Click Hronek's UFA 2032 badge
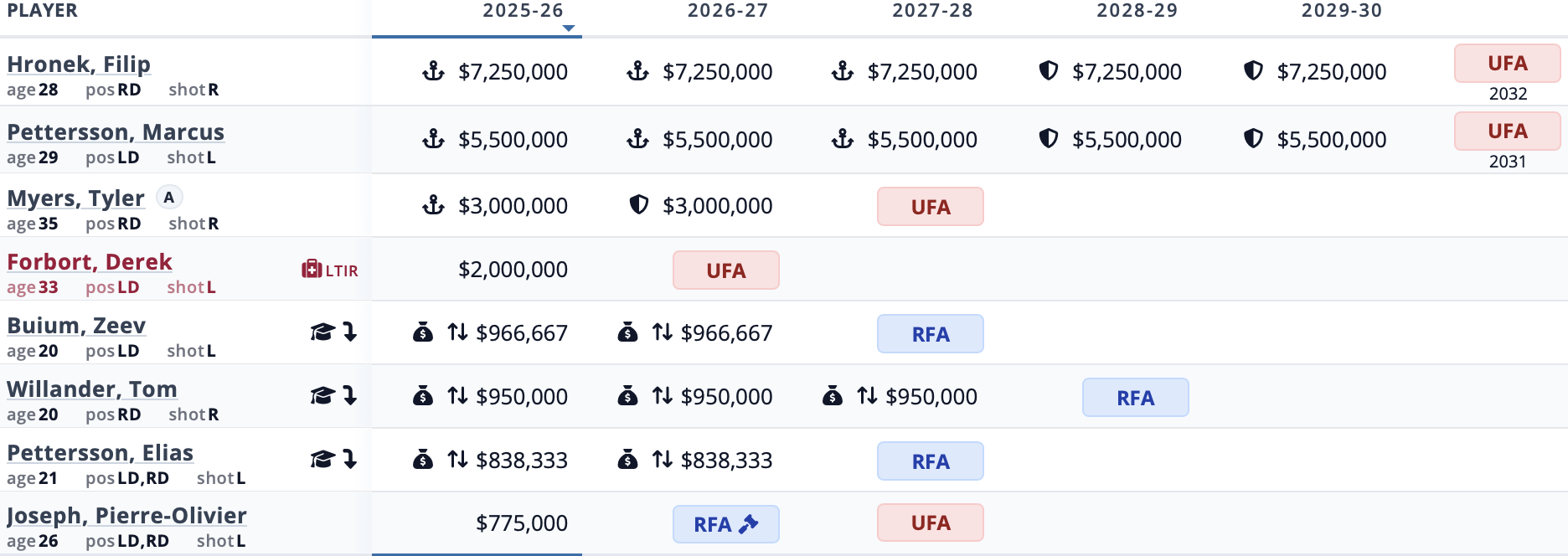 click(x=1507, y=64)
